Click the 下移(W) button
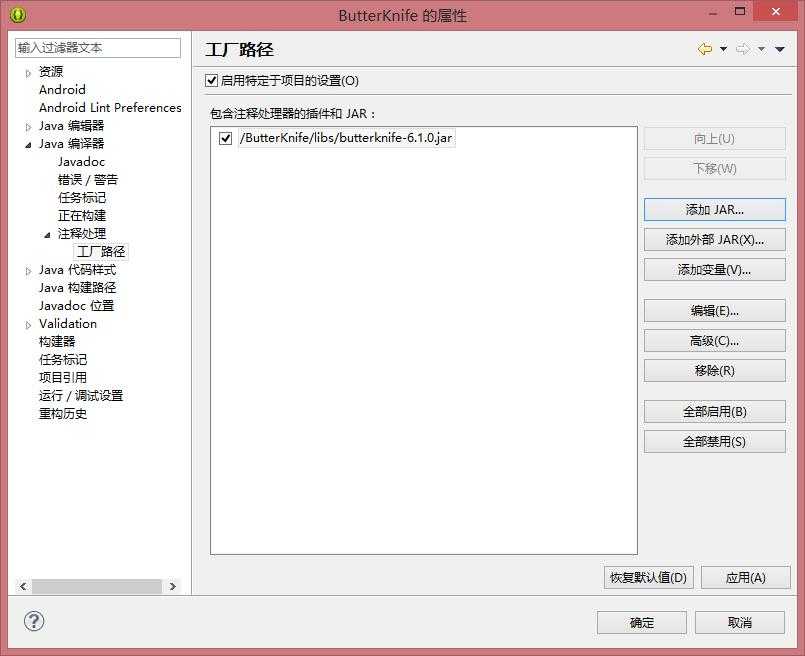This screenshot has height=656, width=805. point(715,168)
